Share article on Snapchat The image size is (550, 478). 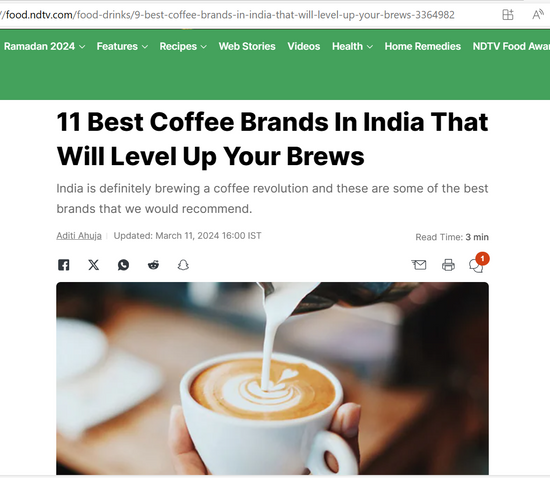pyautogui.click(x=183, y=265)
